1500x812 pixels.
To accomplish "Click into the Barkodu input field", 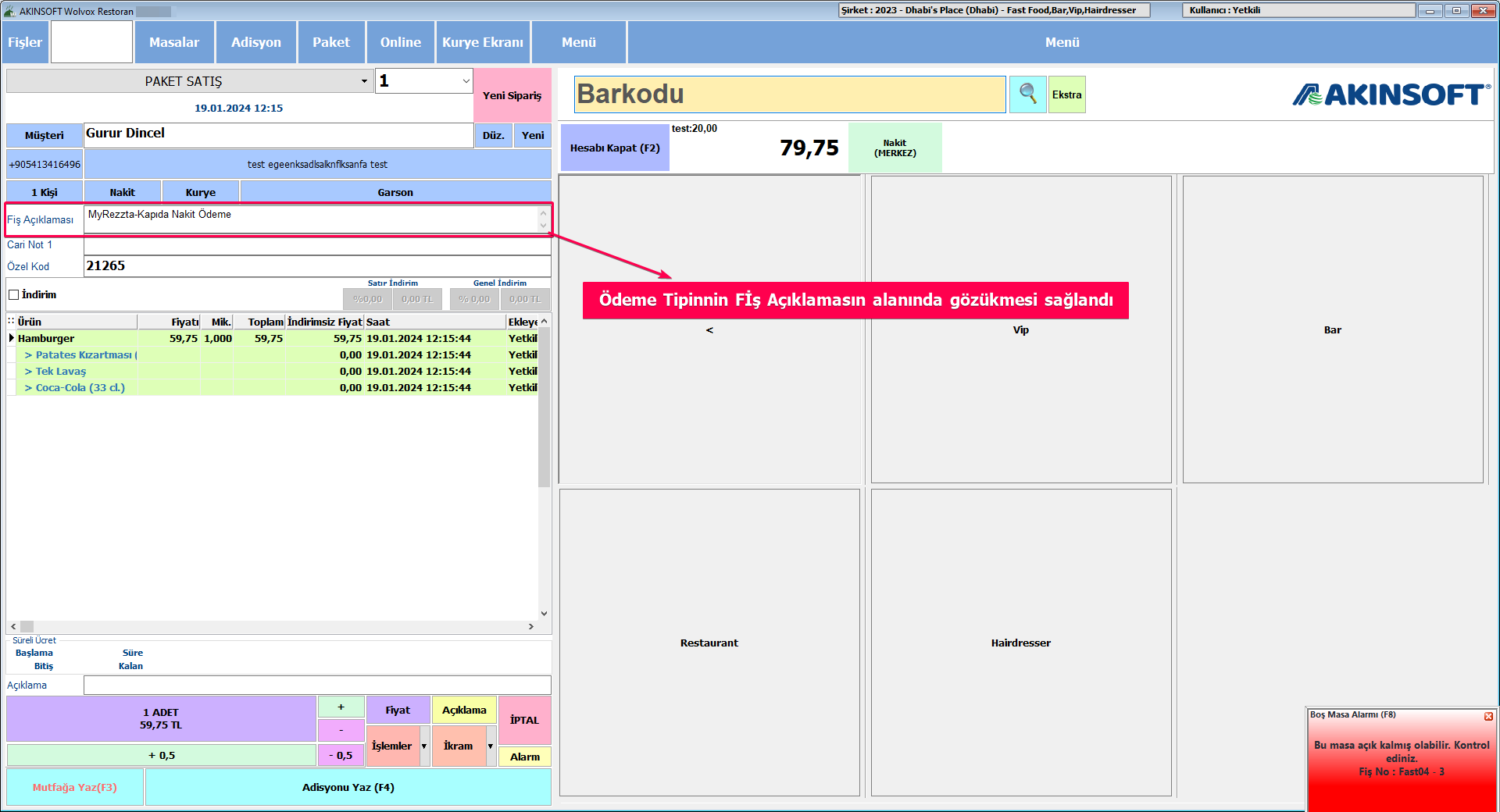I will [x=790, y=94].
